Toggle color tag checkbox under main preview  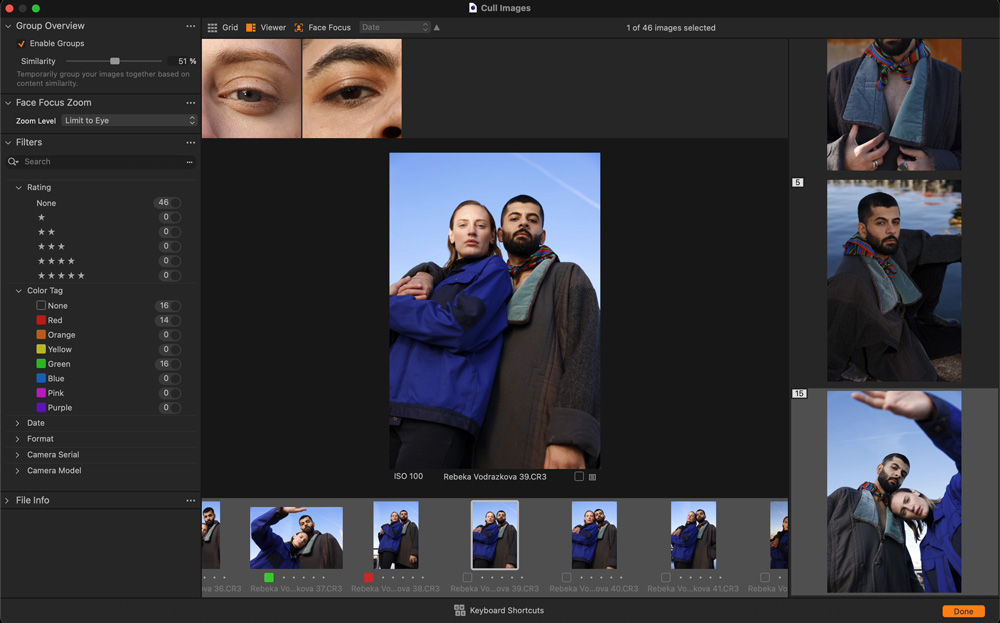pyautogui.click(x=579, y=477)
